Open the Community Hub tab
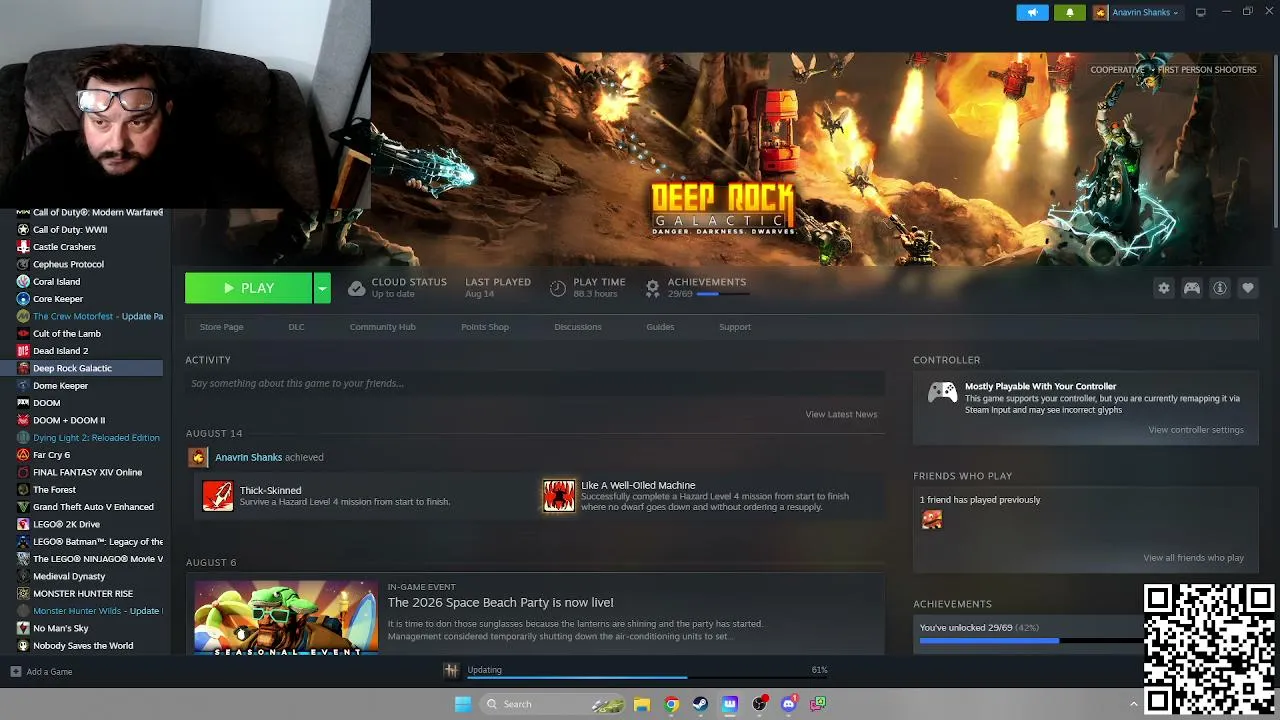The width and height of the screenshot is (1280, 720). [x=382, y=327]
